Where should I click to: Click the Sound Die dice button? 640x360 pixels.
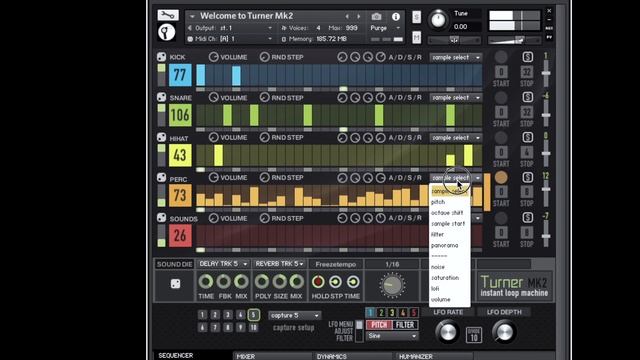(175, 284)
